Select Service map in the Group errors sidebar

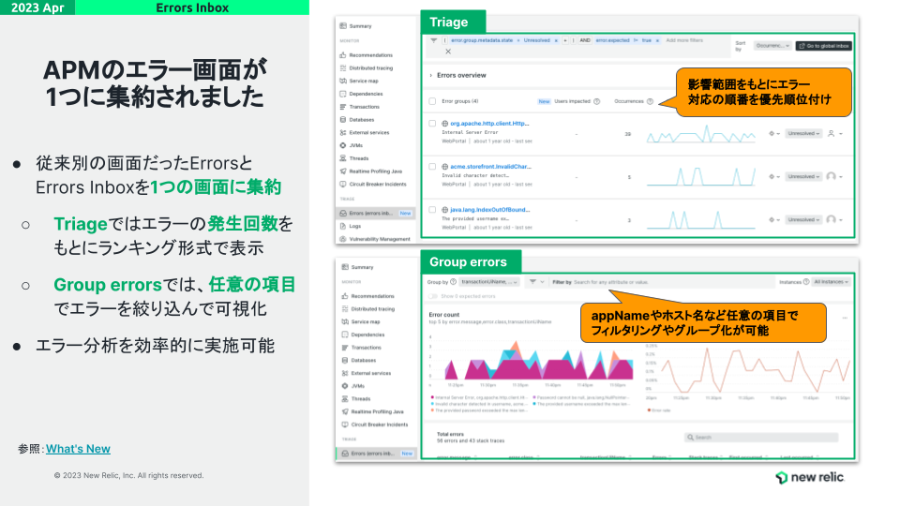[361, 321]
